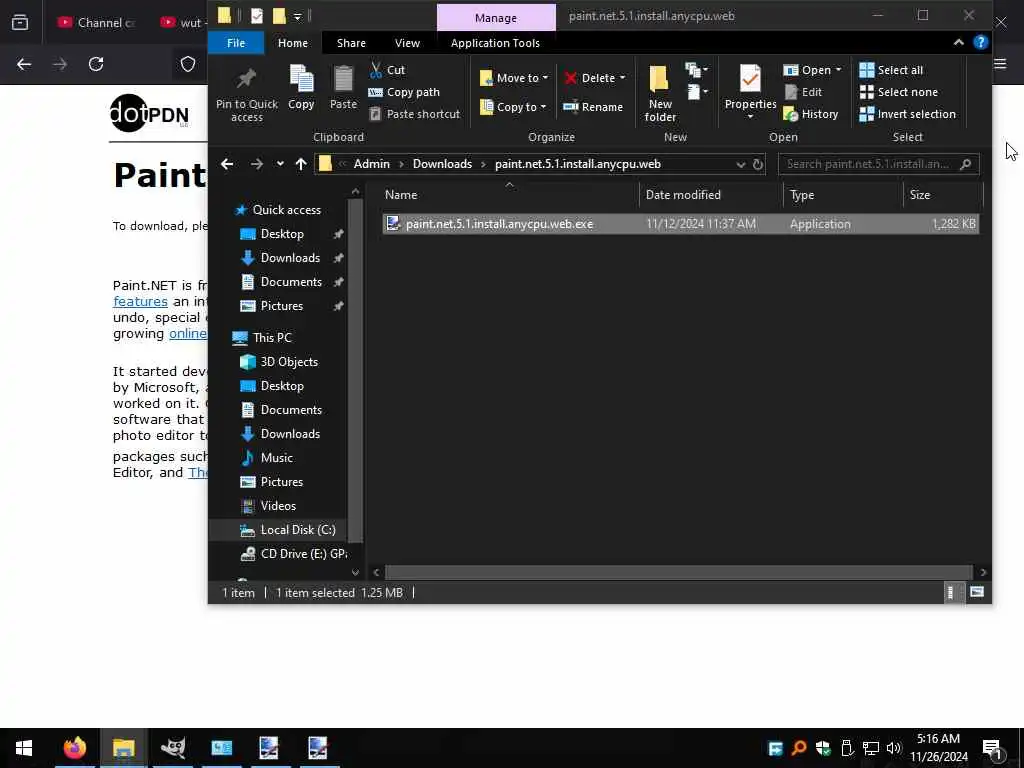Viewport: 1024px width, 768px height.
Task: Open the Copy to dropdown
Action: (x=513, y=107)
